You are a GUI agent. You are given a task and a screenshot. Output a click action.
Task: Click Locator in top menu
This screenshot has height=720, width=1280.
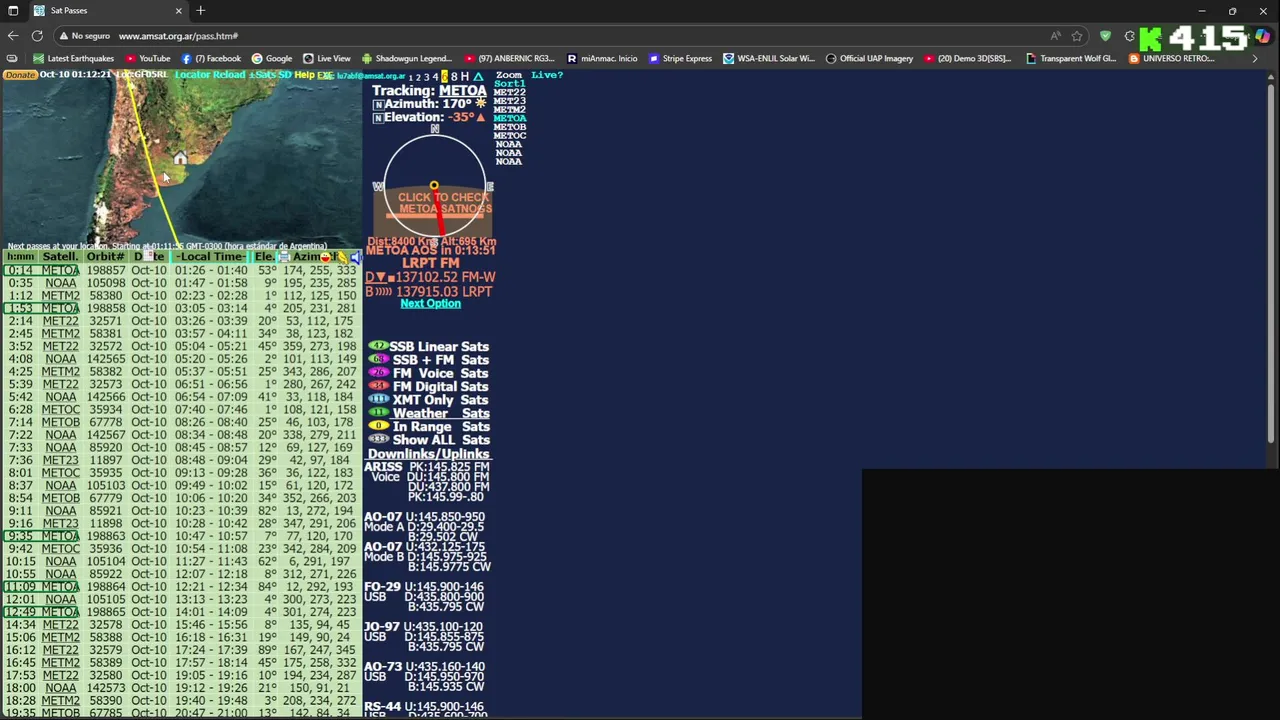coord(191,75)
